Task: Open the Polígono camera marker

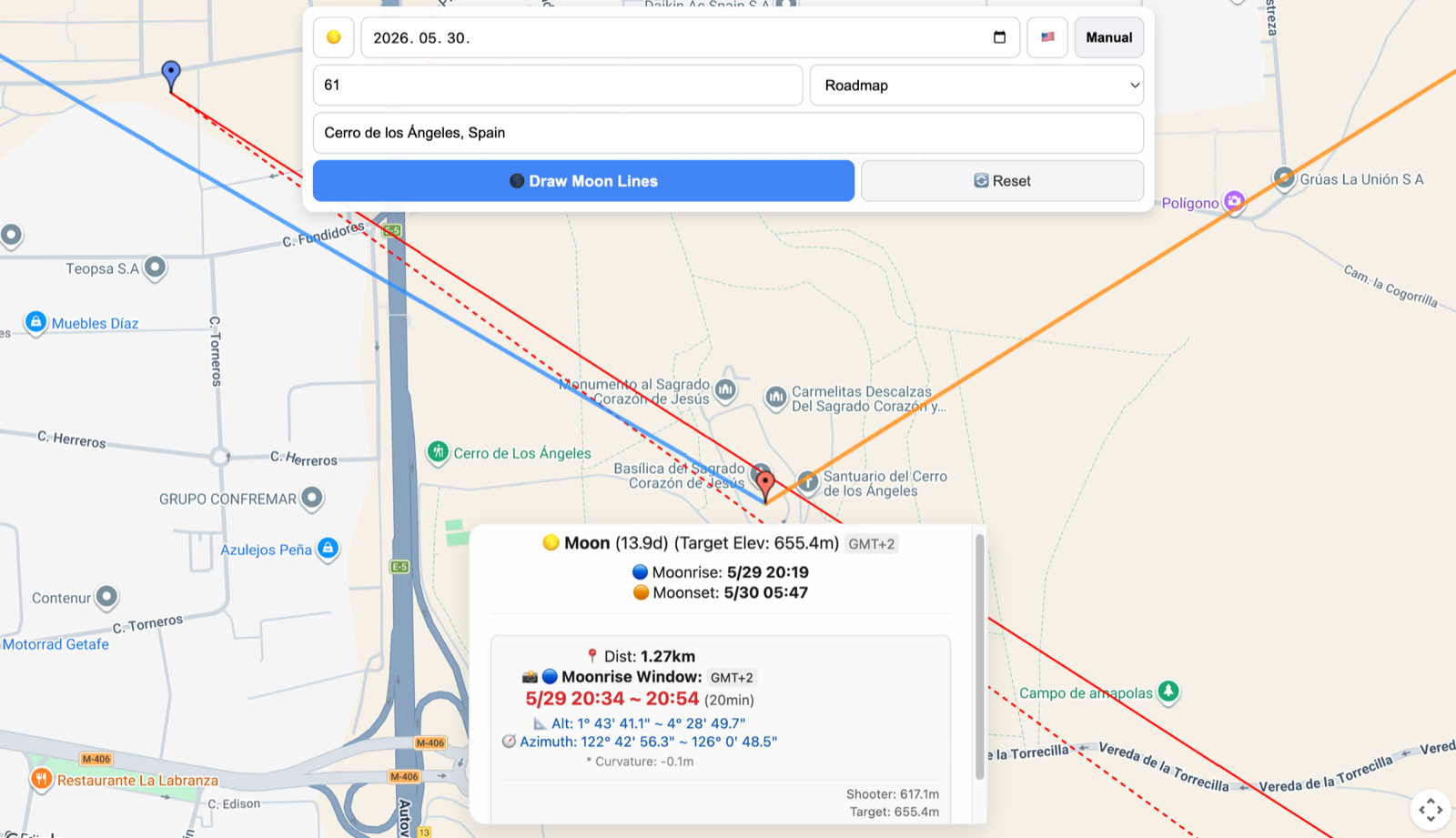Action: [x=1234, y=201]
